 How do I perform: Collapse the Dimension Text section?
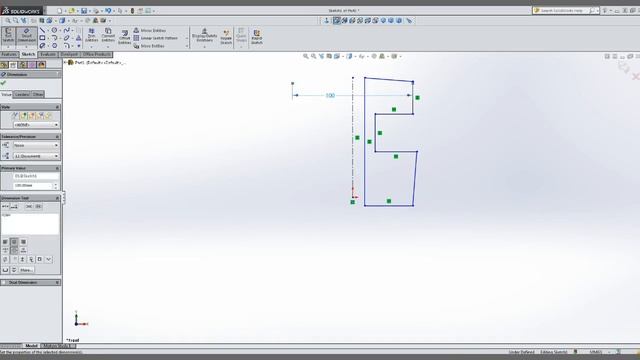(57, 198)
